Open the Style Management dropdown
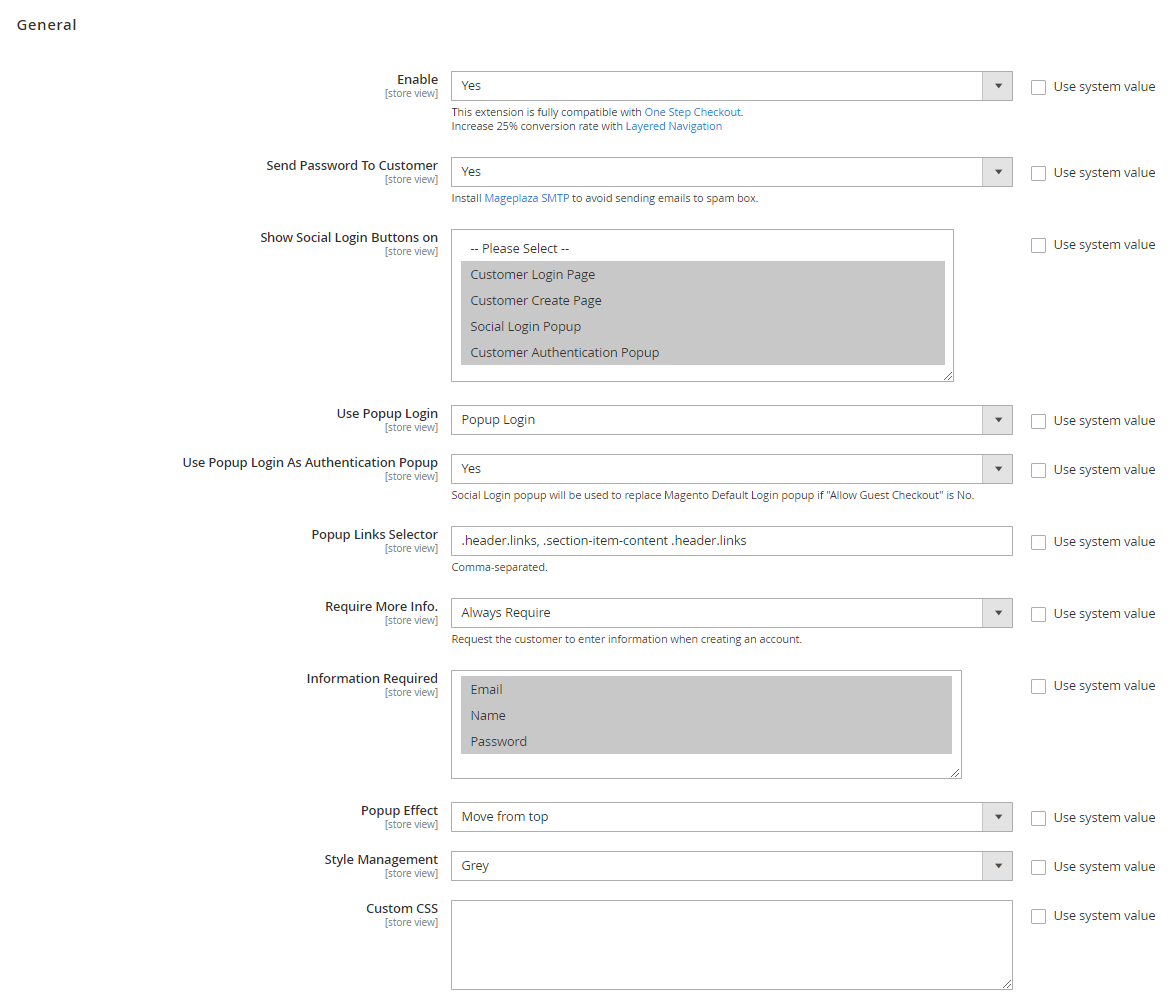The height and width of the screenshot is (993, 1170). pos(731,866)
